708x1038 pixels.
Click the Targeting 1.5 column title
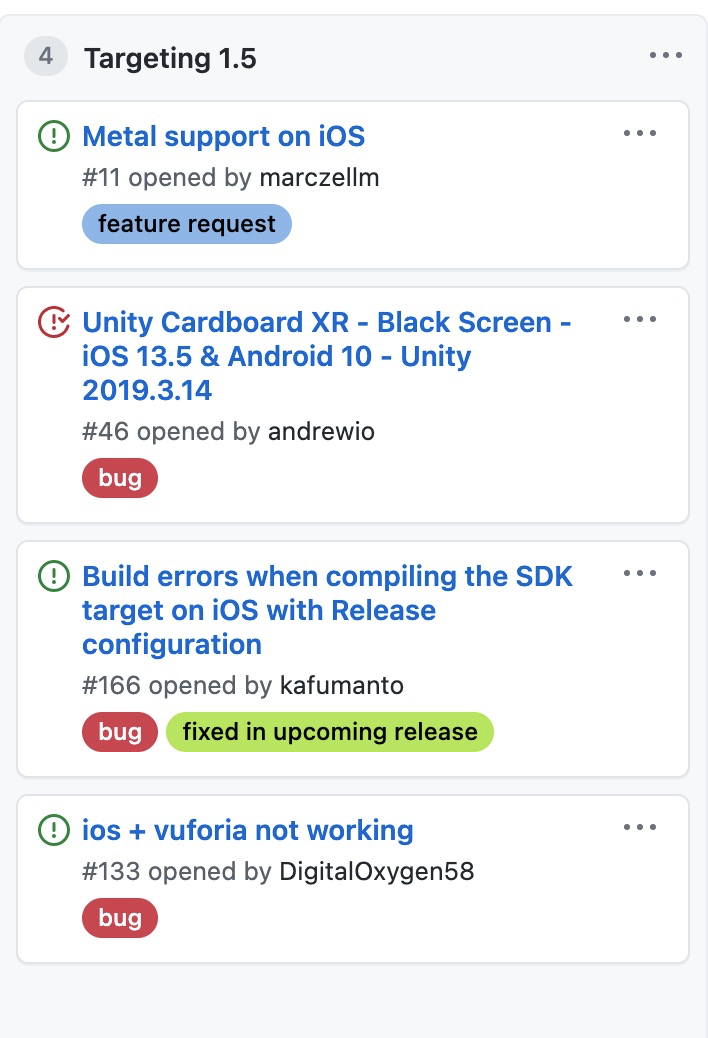pyautogui.click(x=170, y=58)
